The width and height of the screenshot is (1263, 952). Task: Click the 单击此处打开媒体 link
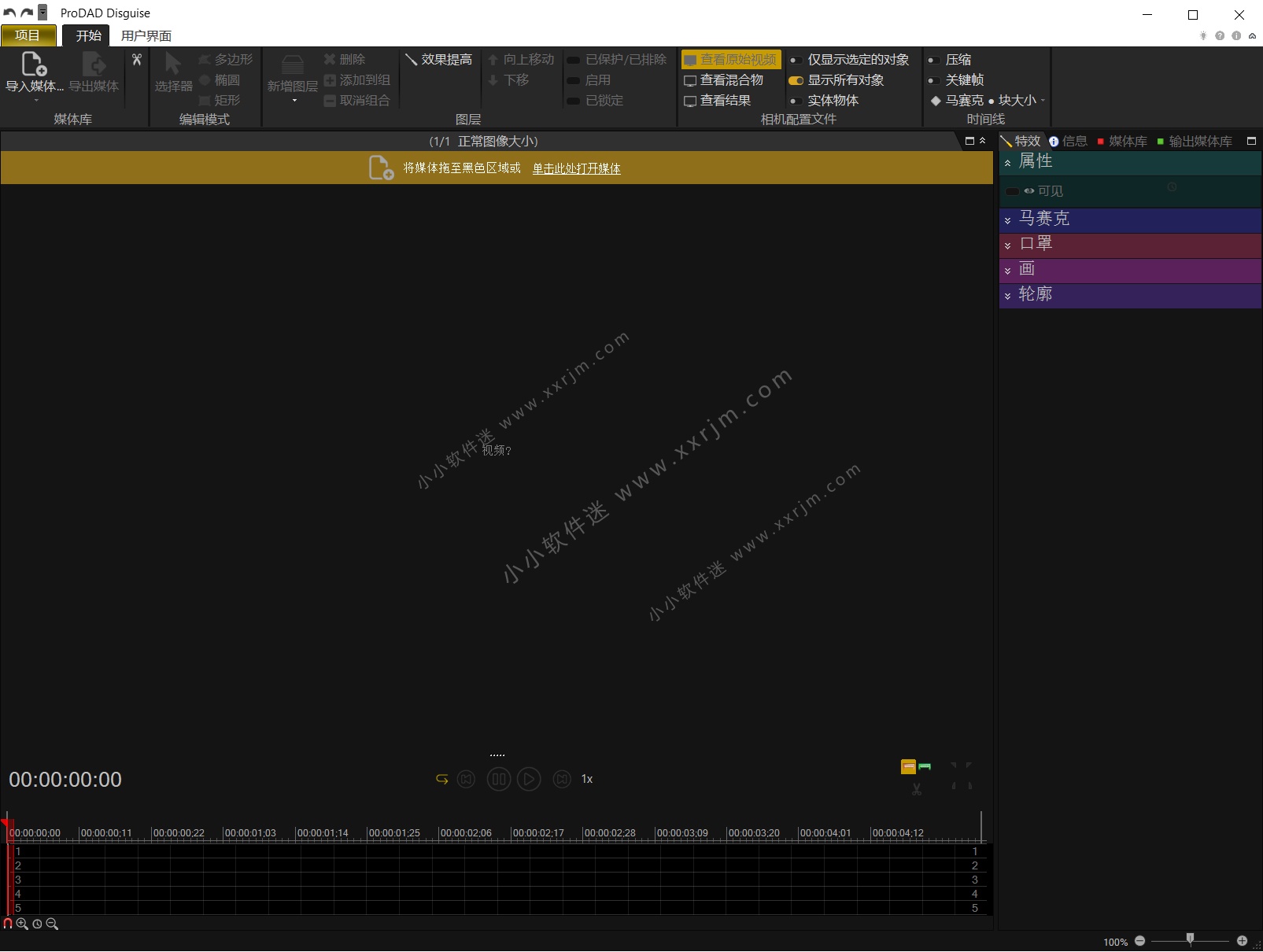(x=576, y=168)
